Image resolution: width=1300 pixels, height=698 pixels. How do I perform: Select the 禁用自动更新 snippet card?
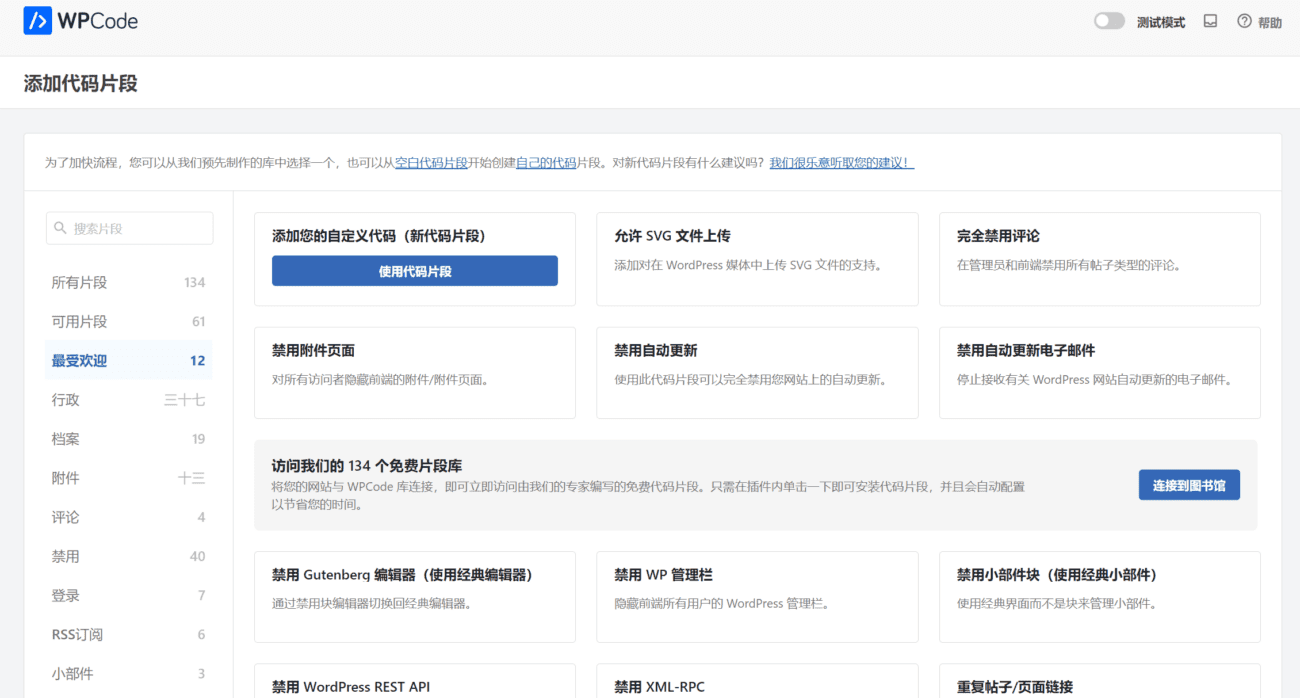coord(756,372)
